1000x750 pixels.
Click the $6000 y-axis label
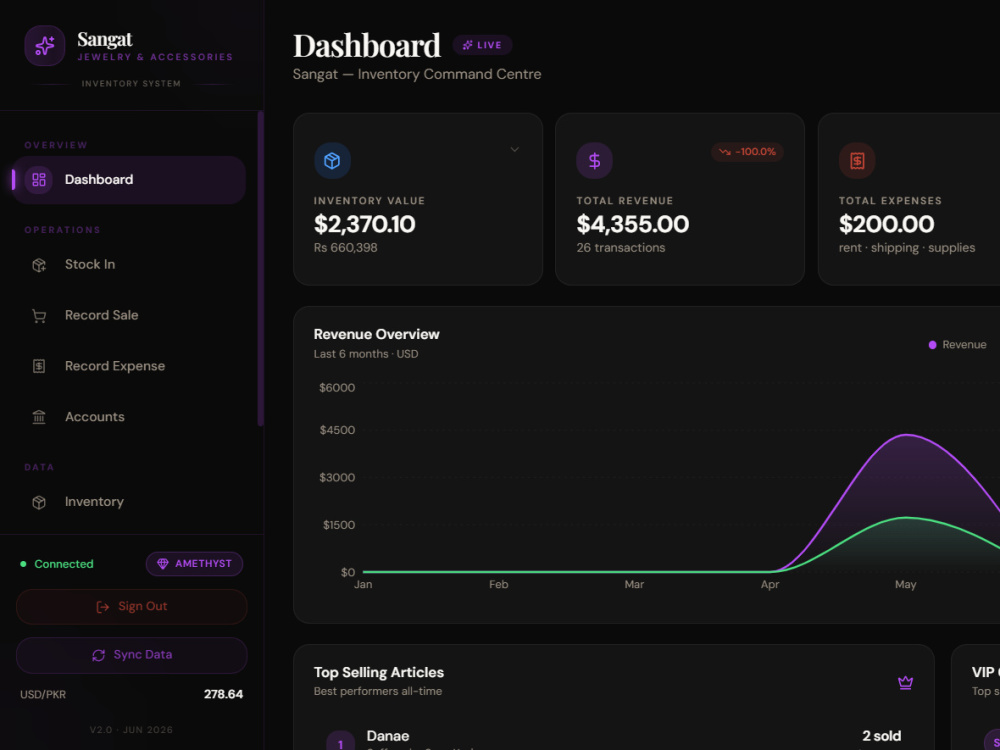click(337, 388)
